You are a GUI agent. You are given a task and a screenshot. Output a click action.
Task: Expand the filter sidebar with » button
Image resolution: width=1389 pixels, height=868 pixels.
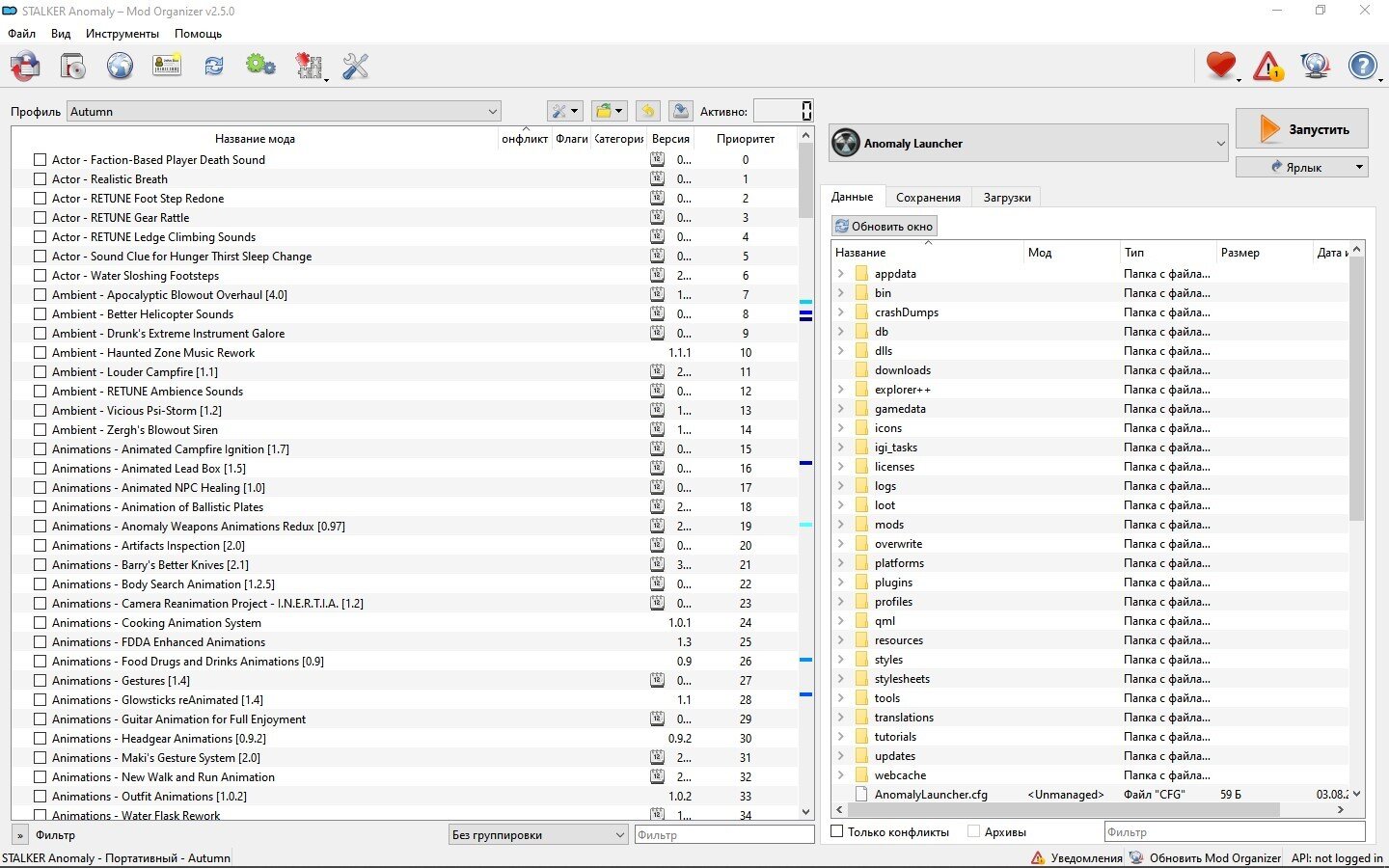coord(20,835)
